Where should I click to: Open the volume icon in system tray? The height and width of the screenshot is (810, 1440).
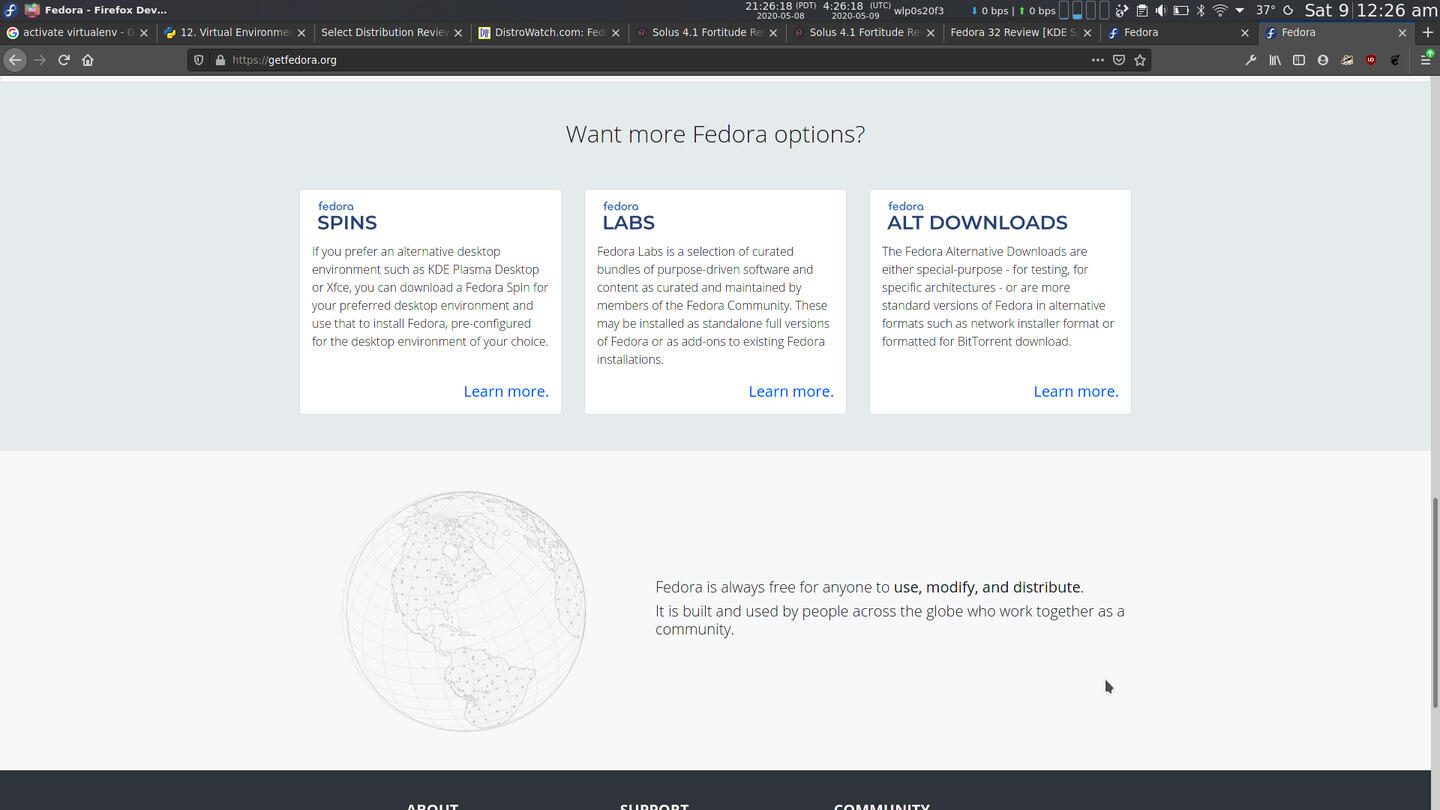(1161, 10)
